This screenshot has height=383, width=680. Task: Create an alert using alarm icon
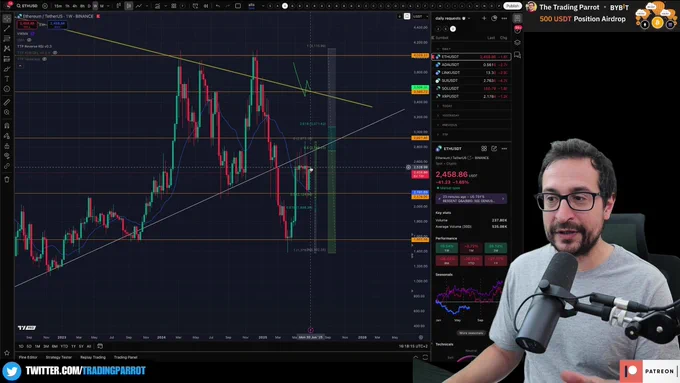[x=196, y=6]
